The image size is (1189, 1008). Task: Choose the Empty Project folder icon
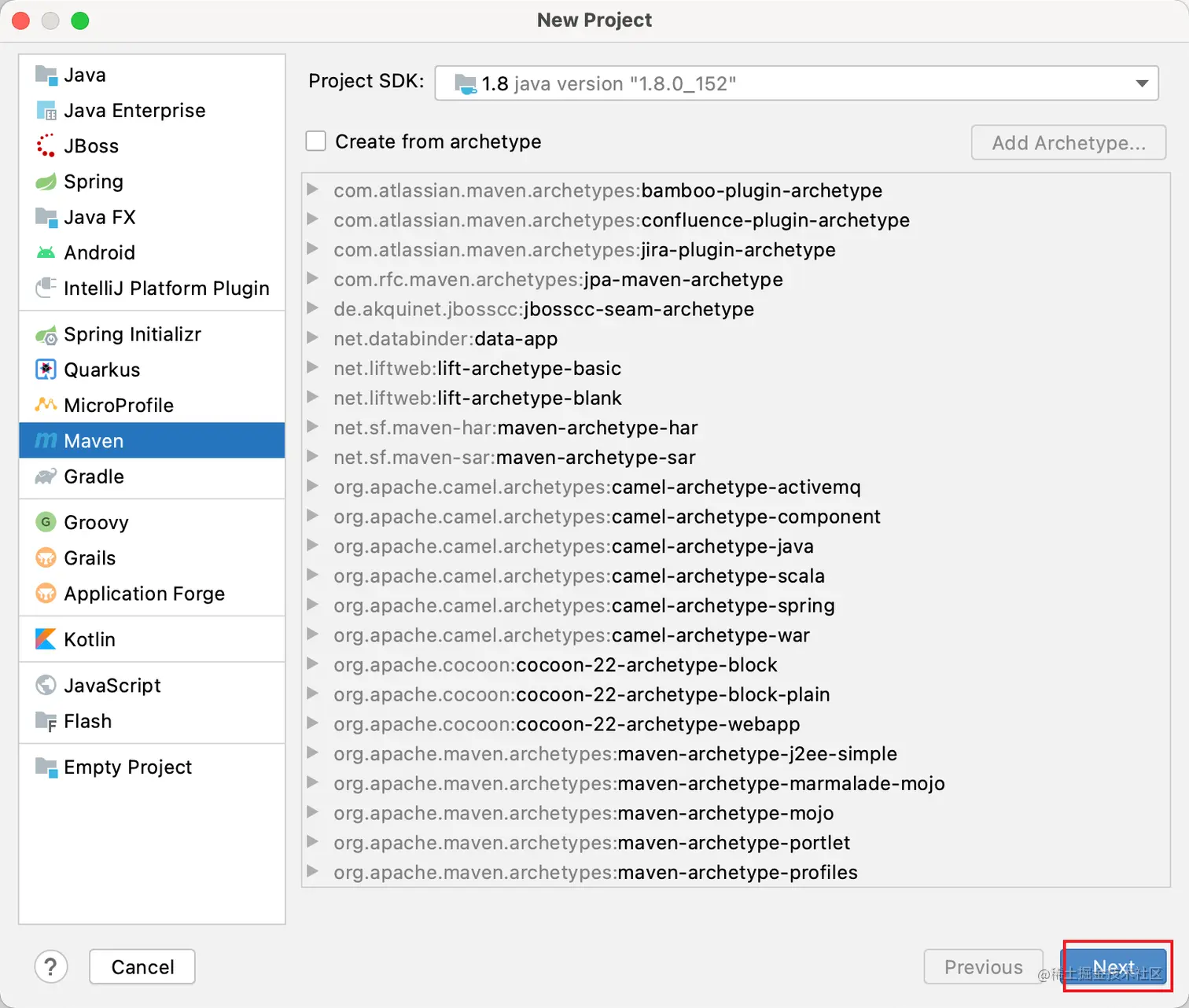(x=46, y=767)
